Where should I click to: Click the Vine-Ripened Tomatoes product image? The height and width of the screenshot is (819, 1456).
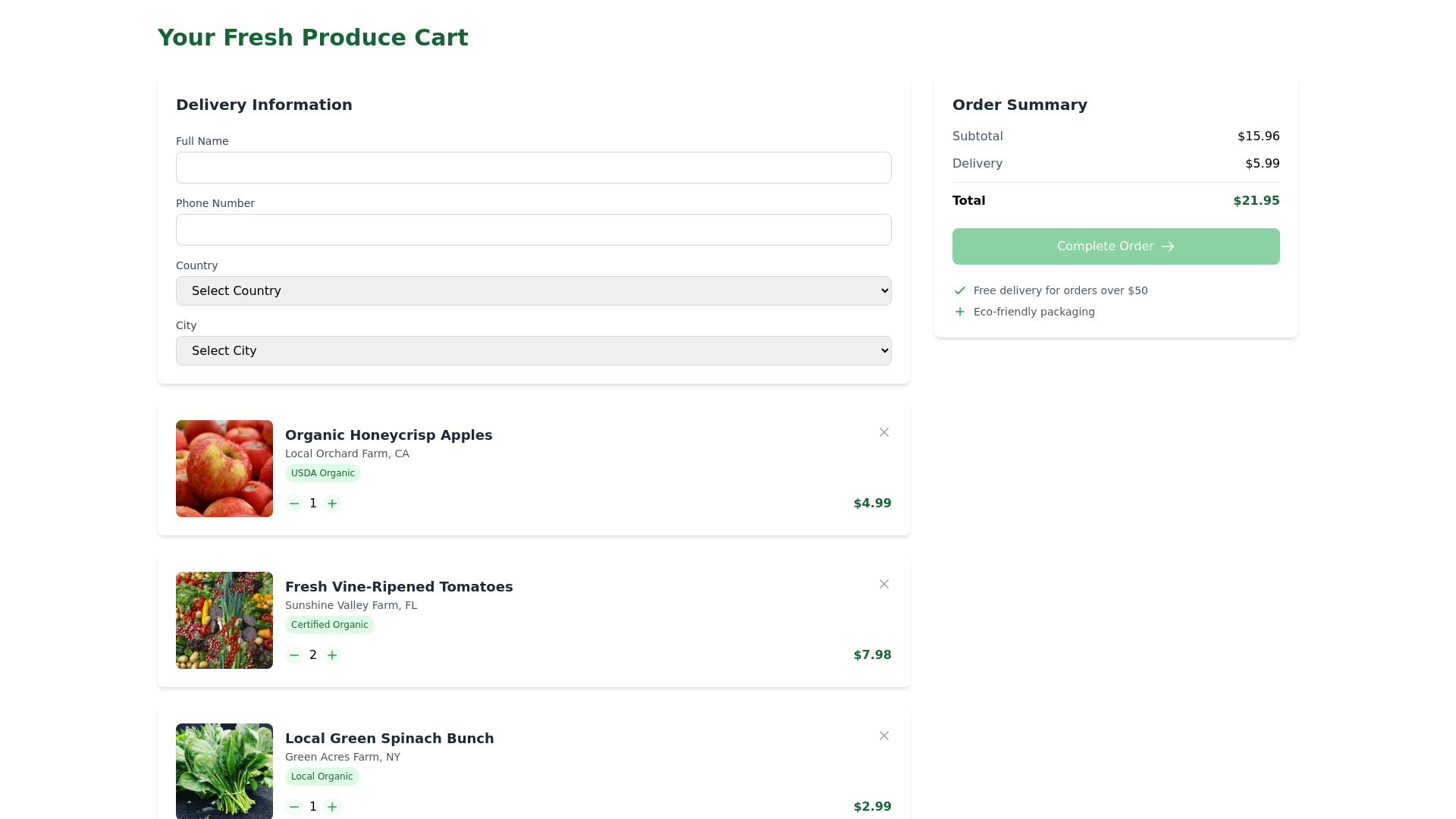[x=224, y=620]
